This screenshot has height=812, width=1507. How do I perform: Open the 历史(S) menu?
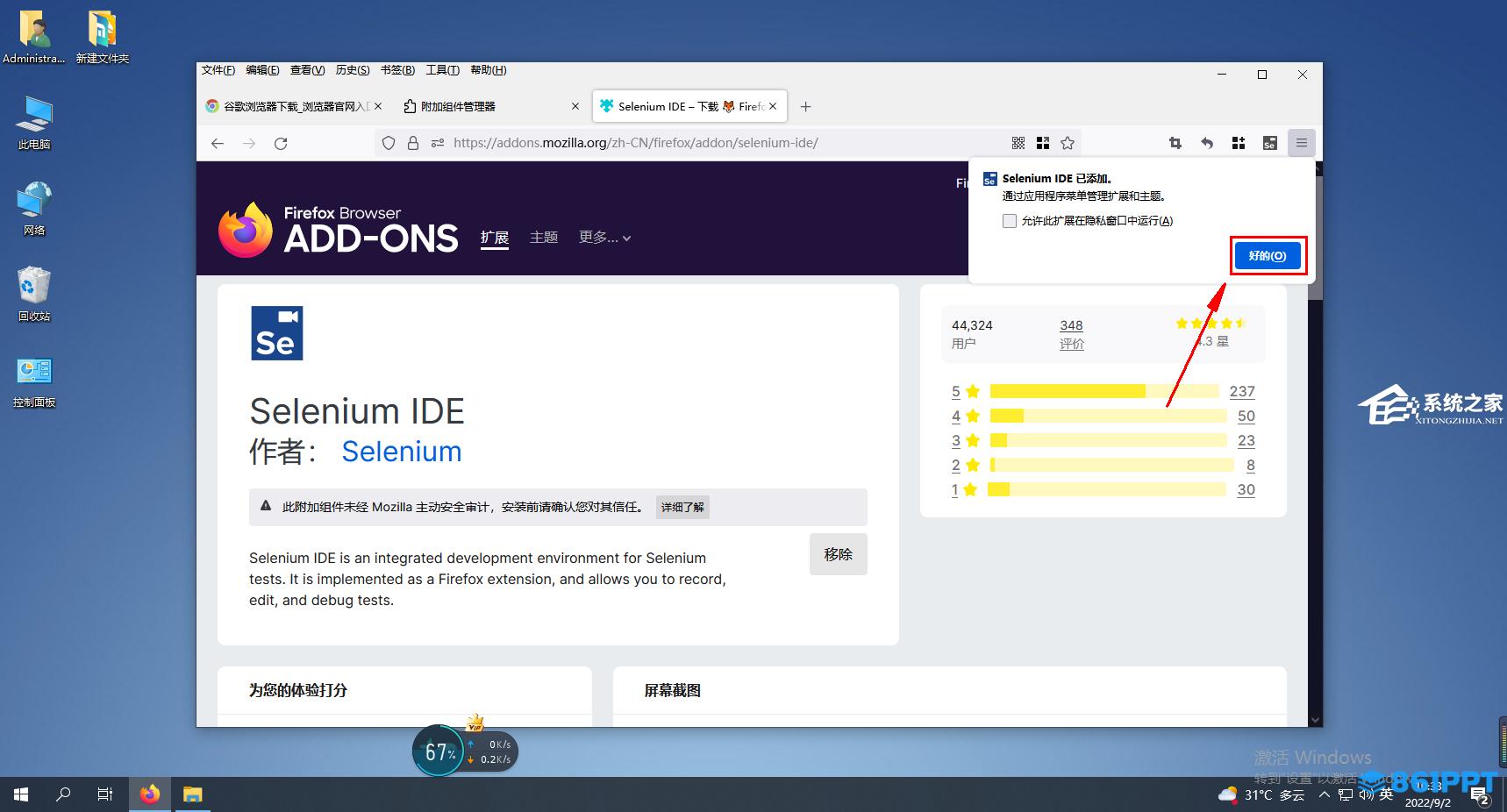353,70
